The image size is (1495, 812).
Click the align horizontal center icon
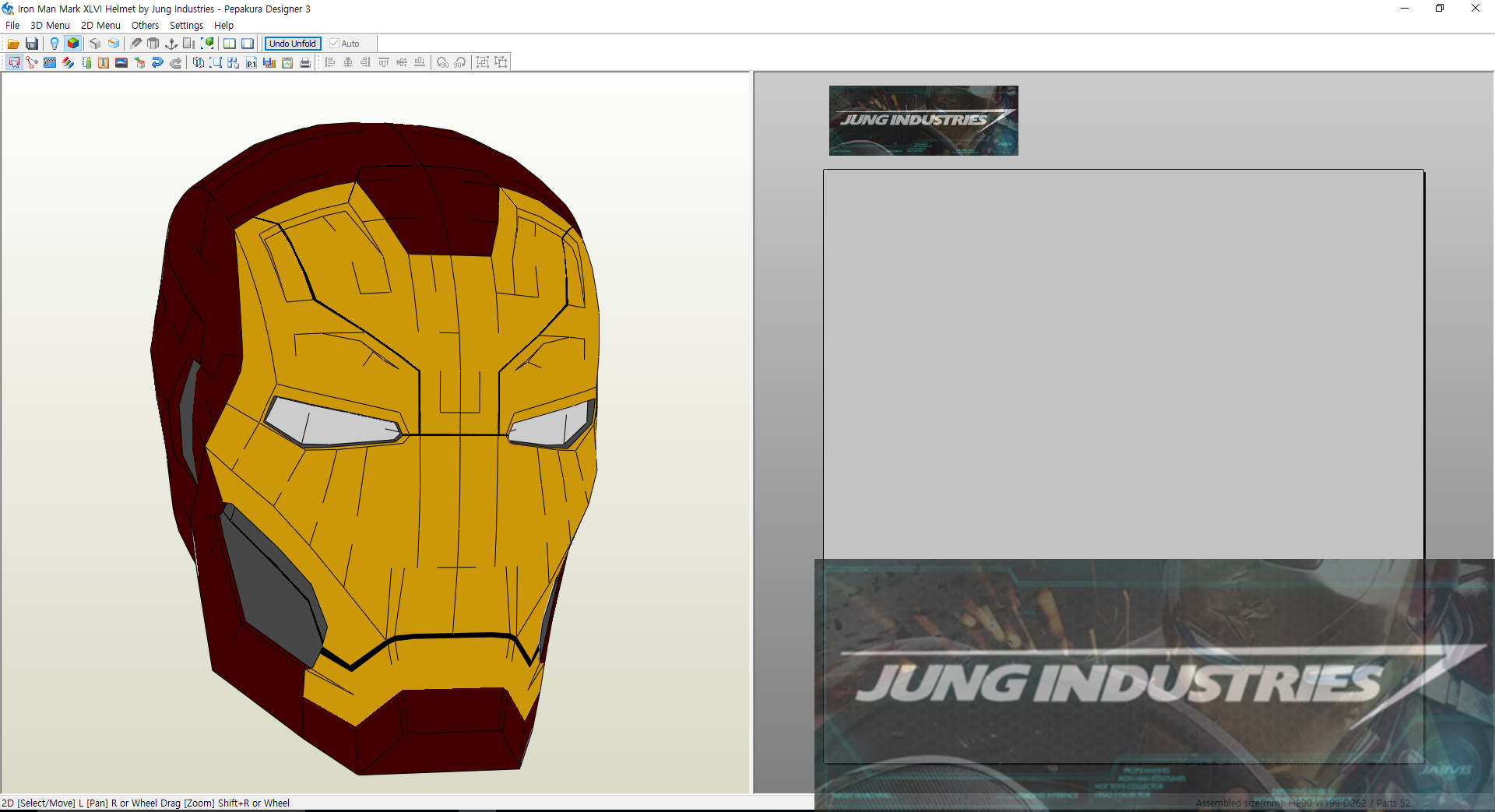point(348,62)
